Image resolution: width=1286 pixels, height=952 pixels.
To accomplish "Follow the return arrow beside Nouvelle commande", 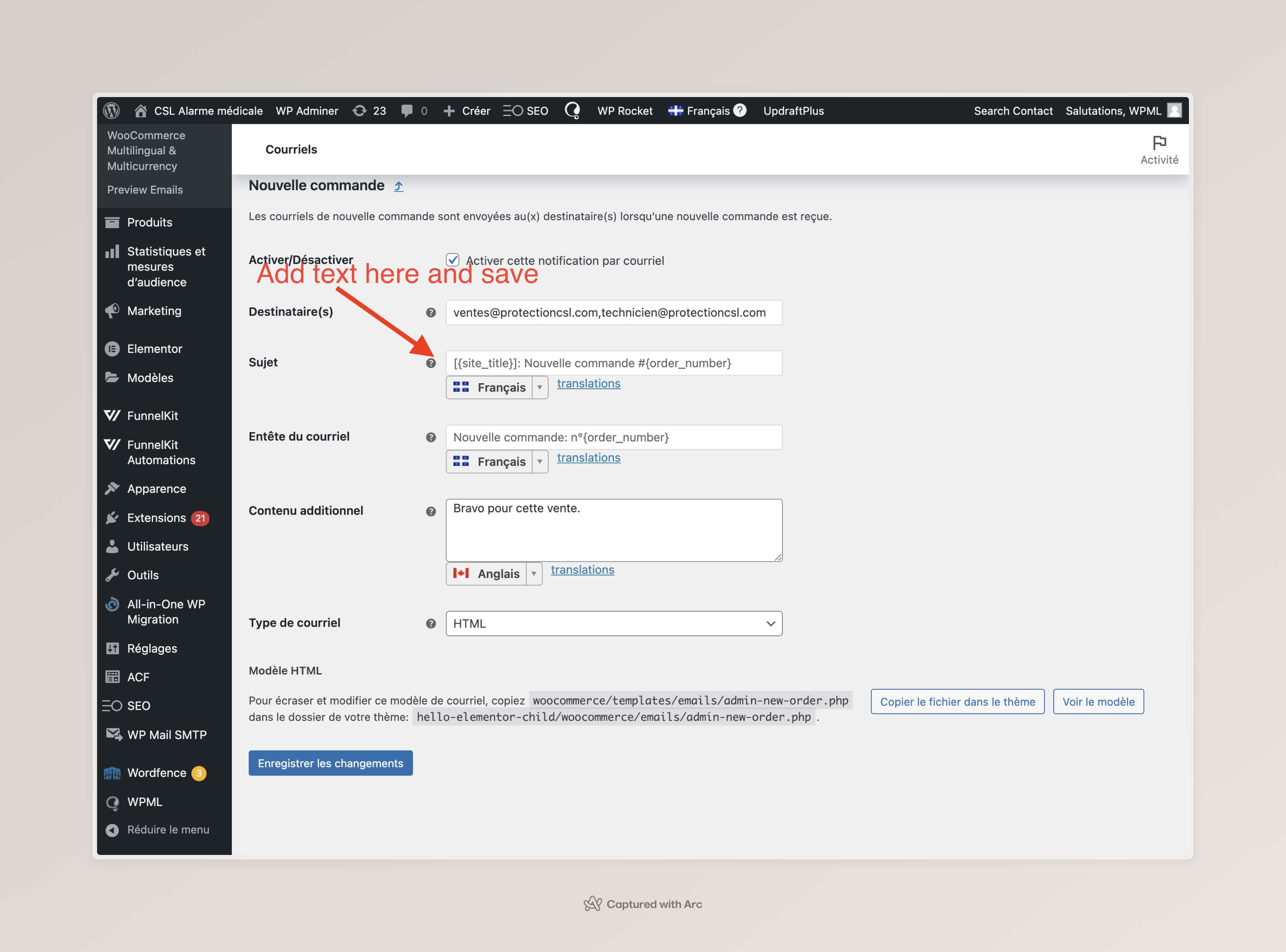I will pyautogui.click(x=399, y=186).
